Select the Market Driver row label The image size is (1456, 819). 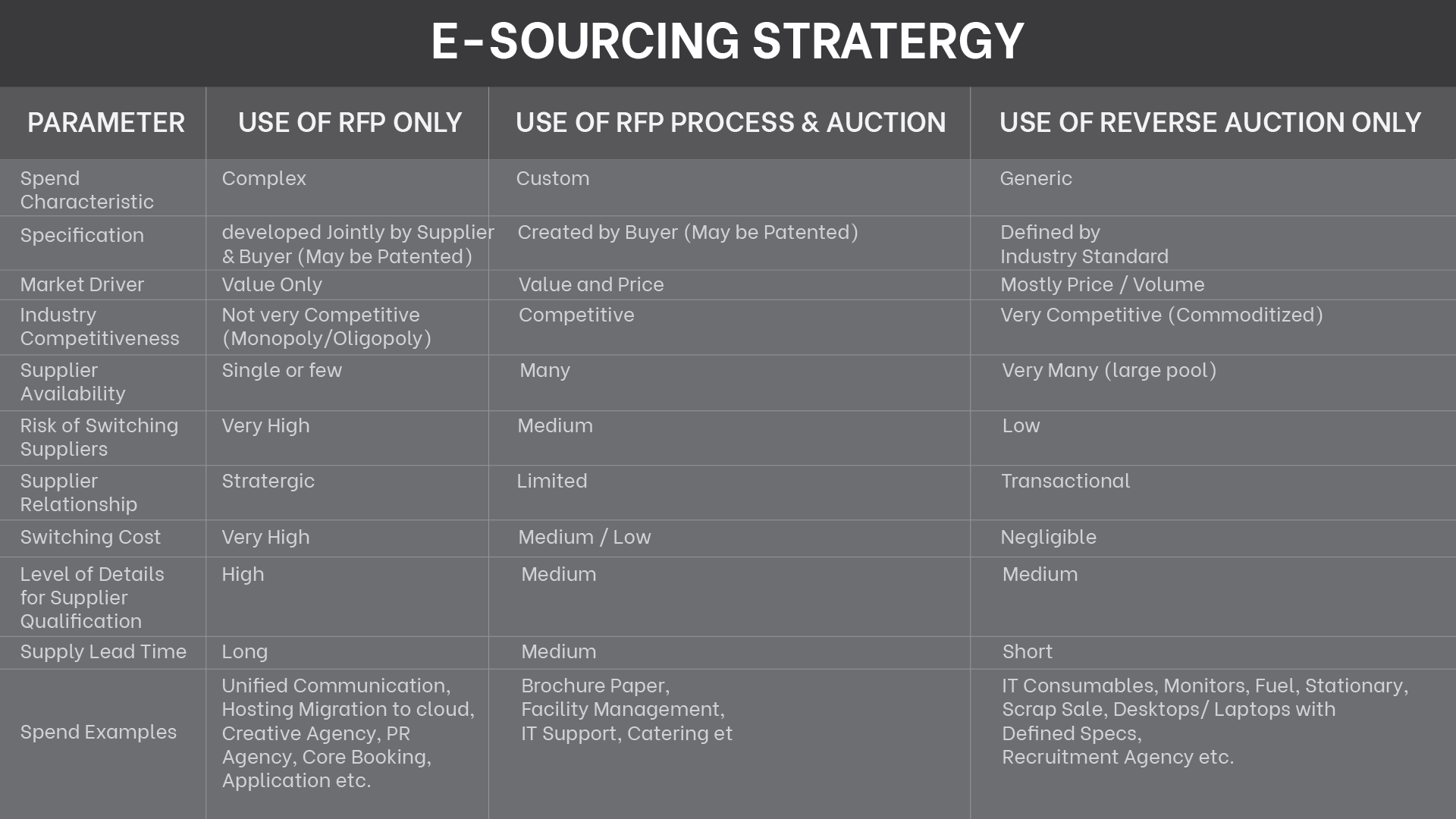click(82, 284)
